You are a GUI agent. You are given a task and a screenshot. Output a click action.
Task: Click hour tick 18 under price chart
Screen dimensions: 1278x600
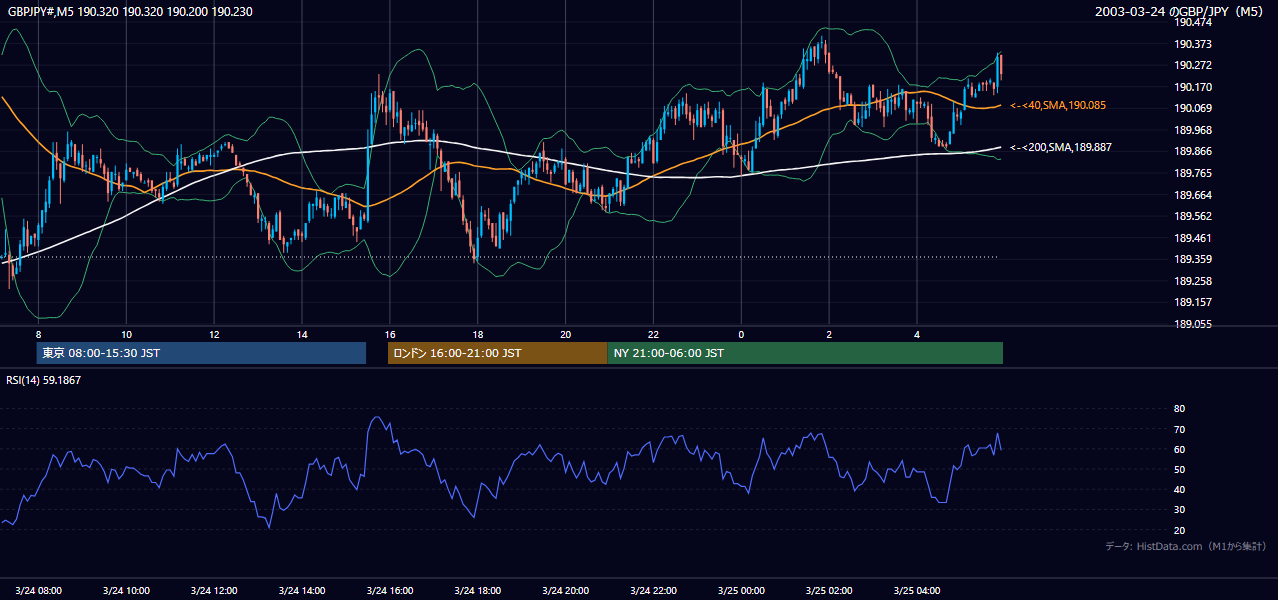[478, 334]
